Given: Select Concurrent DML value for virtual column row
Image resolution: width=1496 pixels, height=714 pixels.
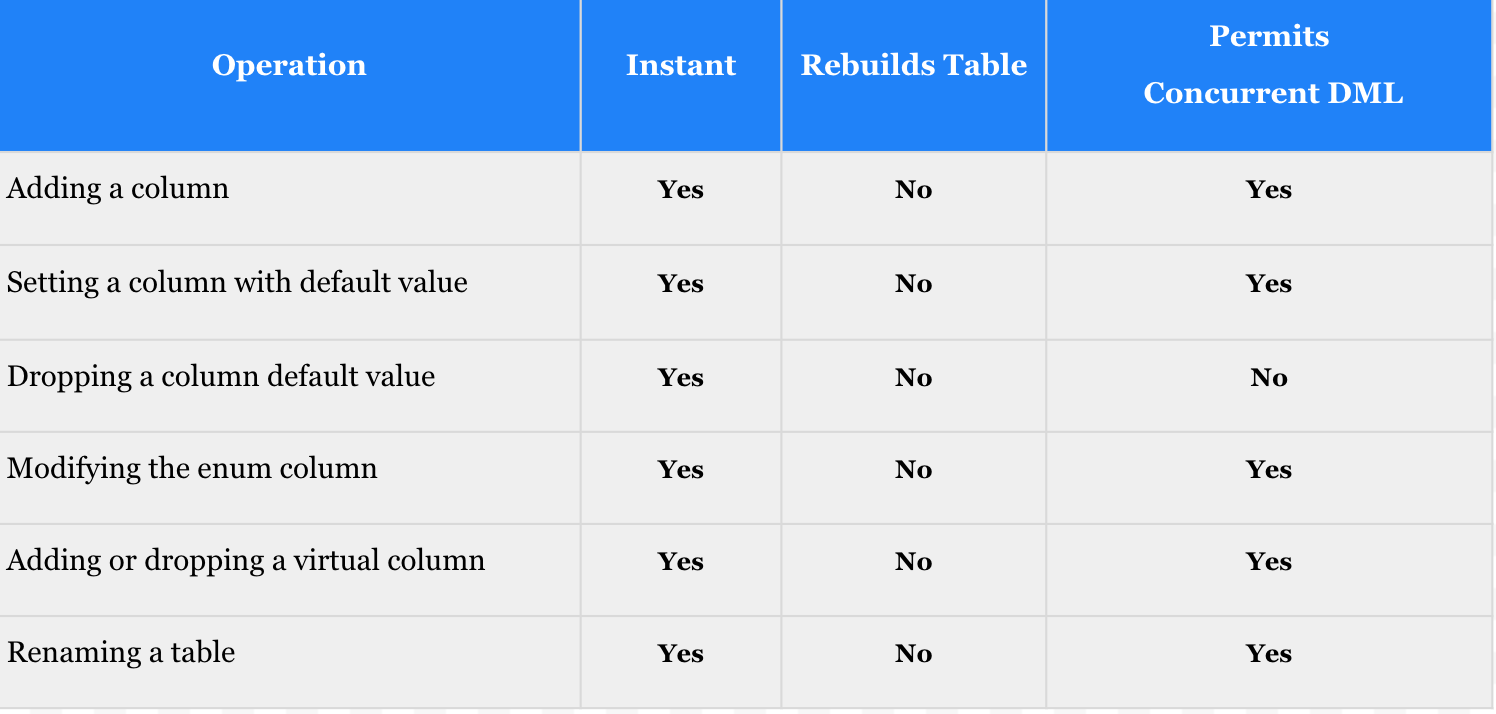Looking at the screenshot, I should click(x=1269, y=562).
